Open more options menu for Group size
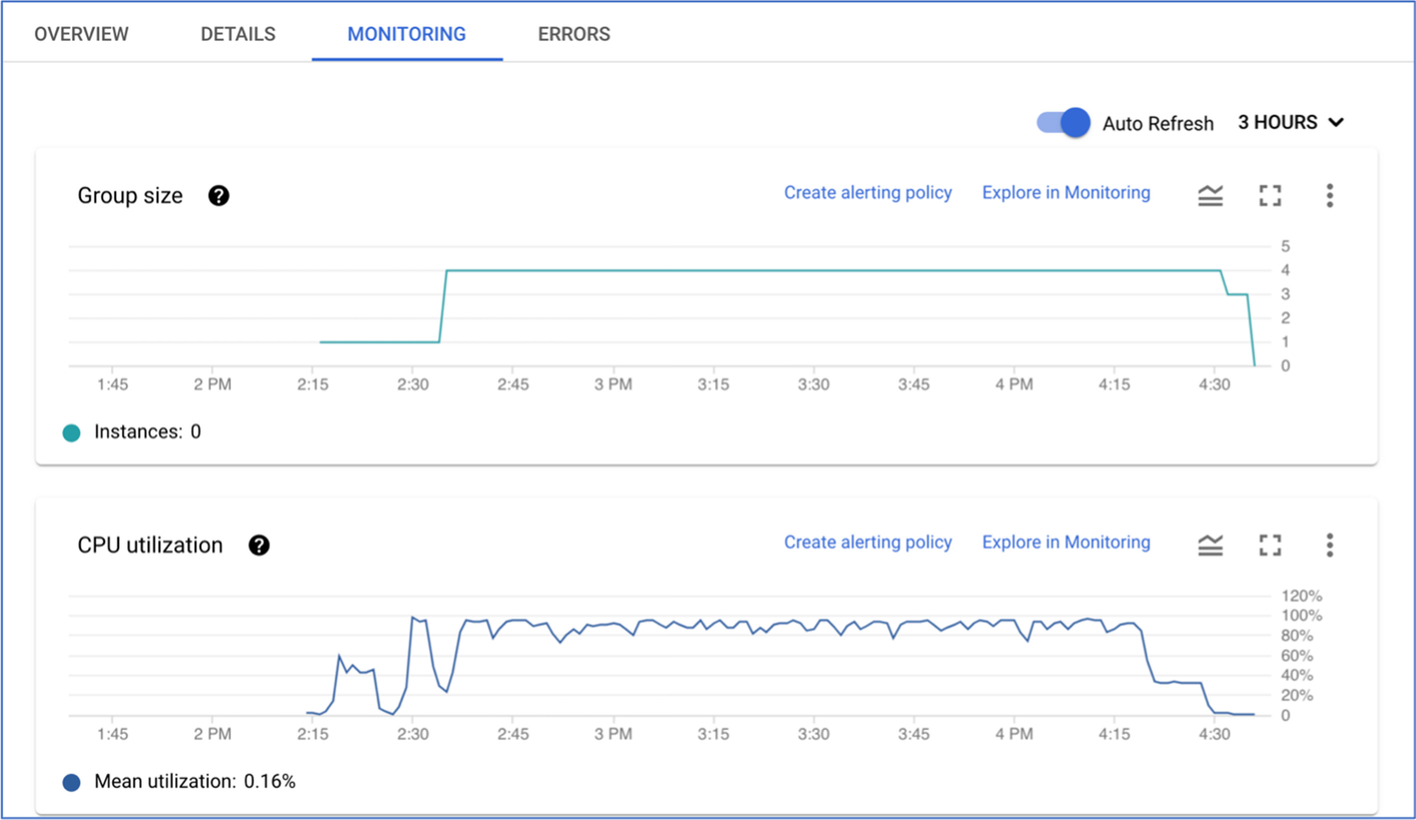Viewport: 1416px width, 820px height. pyautogui.click(x=1329, y=195)
